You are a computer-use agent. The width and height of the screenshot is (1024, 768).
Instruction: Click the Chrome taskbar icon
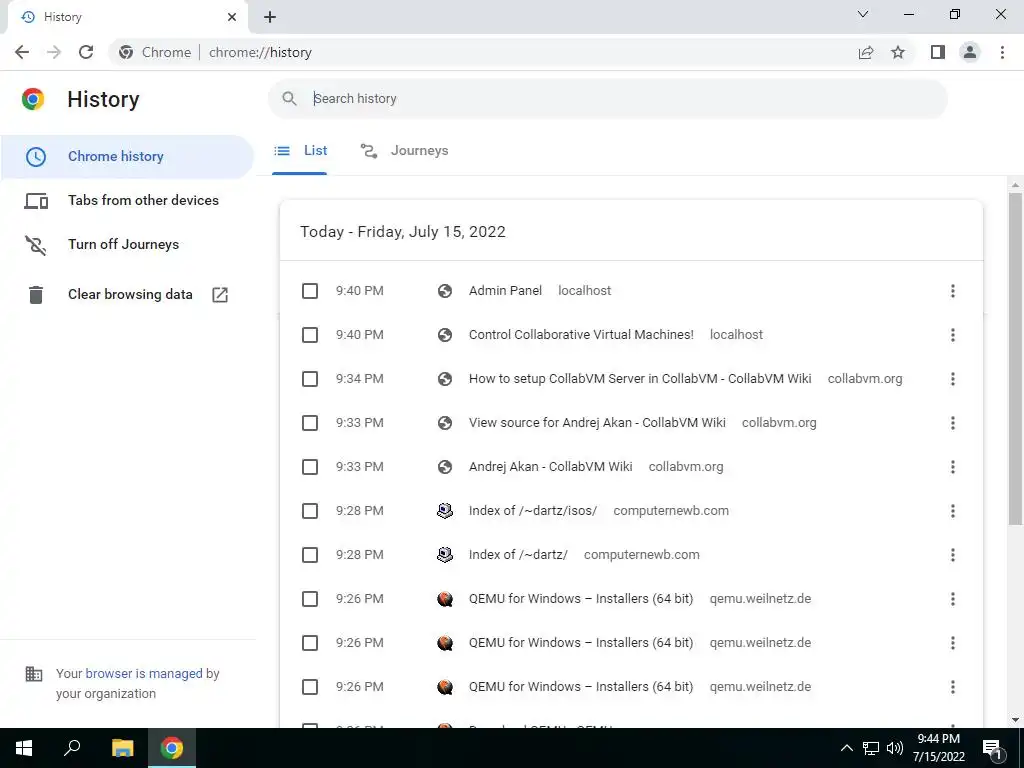tap(172, 748)
